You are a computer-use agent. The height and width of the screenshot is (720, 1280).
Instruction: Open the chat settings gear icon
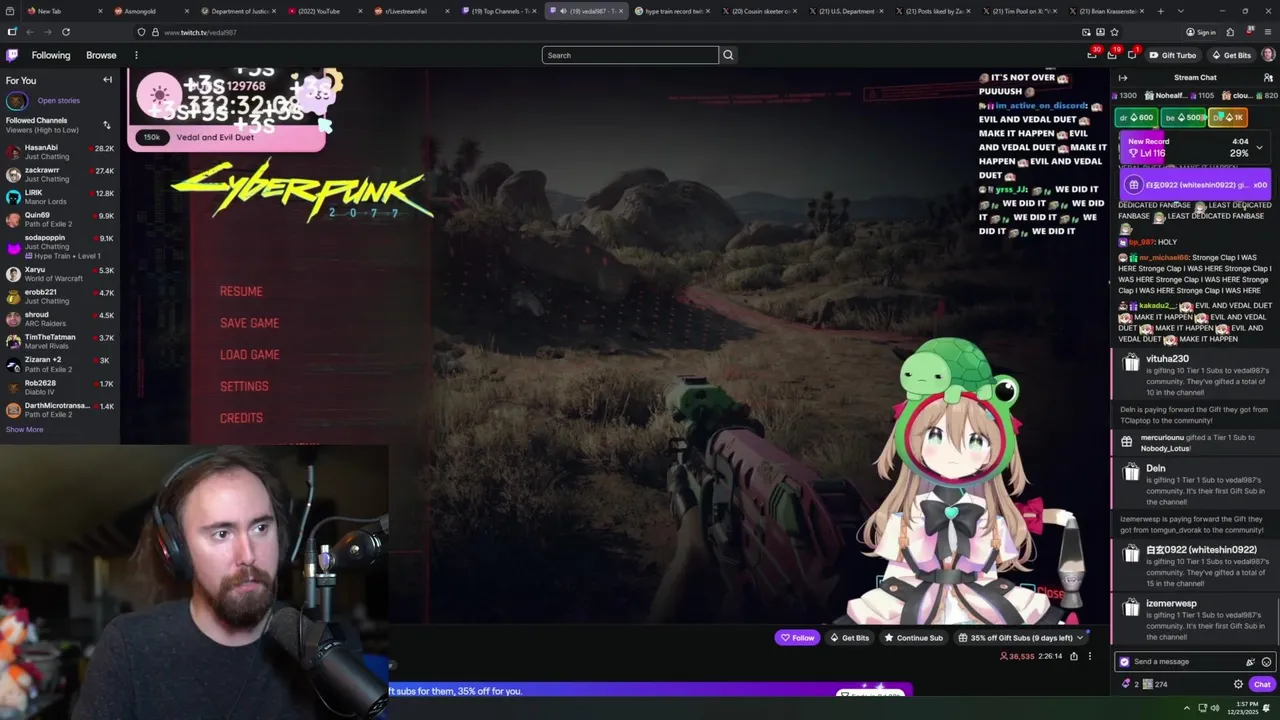[1238, 684]
